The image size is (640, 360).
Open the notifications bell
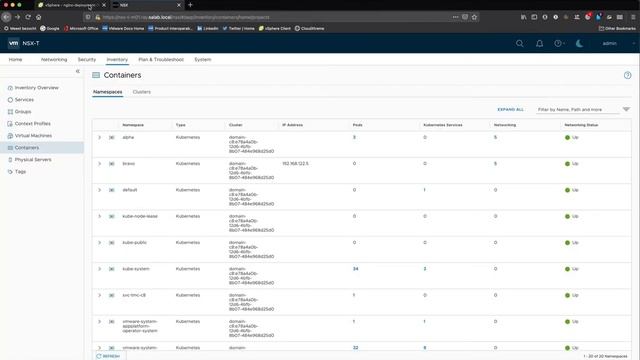click(x=539, y=43)
